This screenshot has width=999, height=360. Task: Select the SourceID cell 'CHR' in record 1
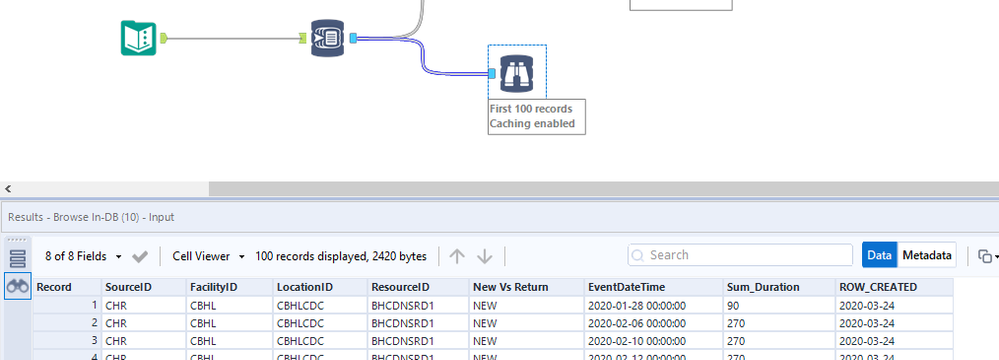coord(144,306)
